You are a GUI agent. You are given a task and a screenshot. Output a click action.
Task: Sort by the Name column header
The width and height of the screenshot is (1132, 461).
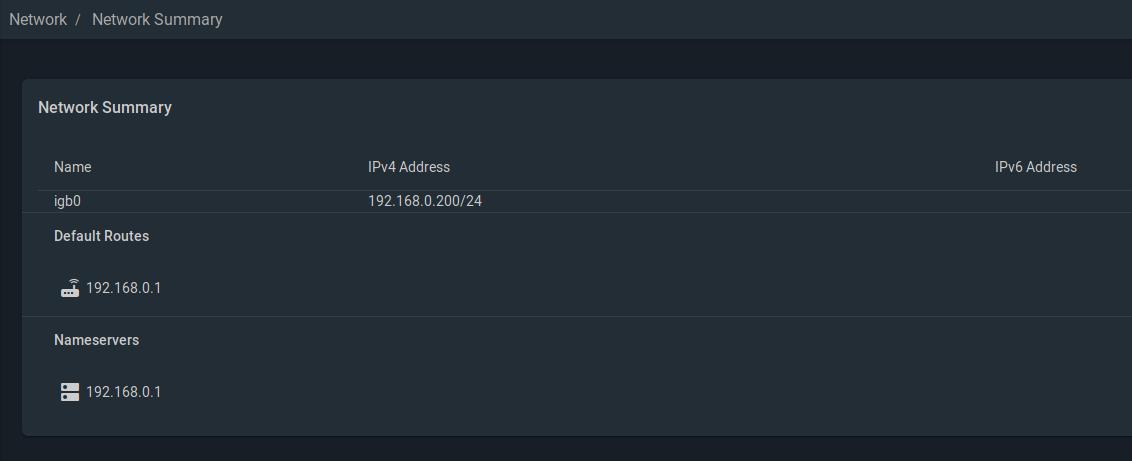[x=72, y=167]
